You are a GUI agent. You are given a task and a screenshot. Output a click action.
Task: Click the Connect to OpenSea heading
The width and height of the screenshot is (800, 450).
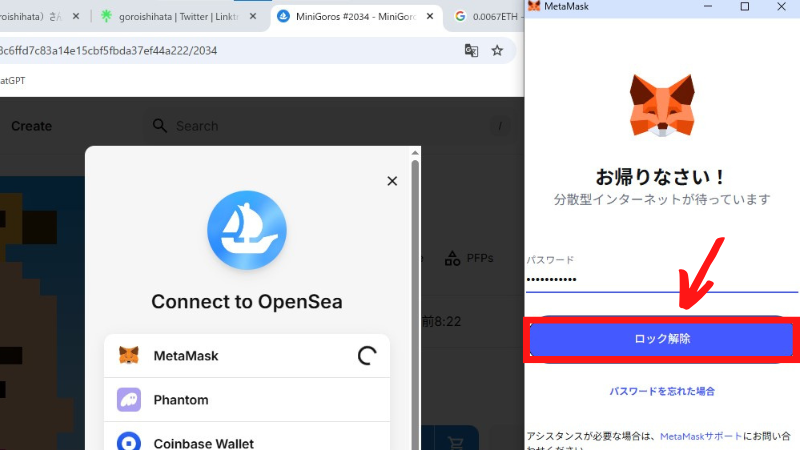click(247, 302)
